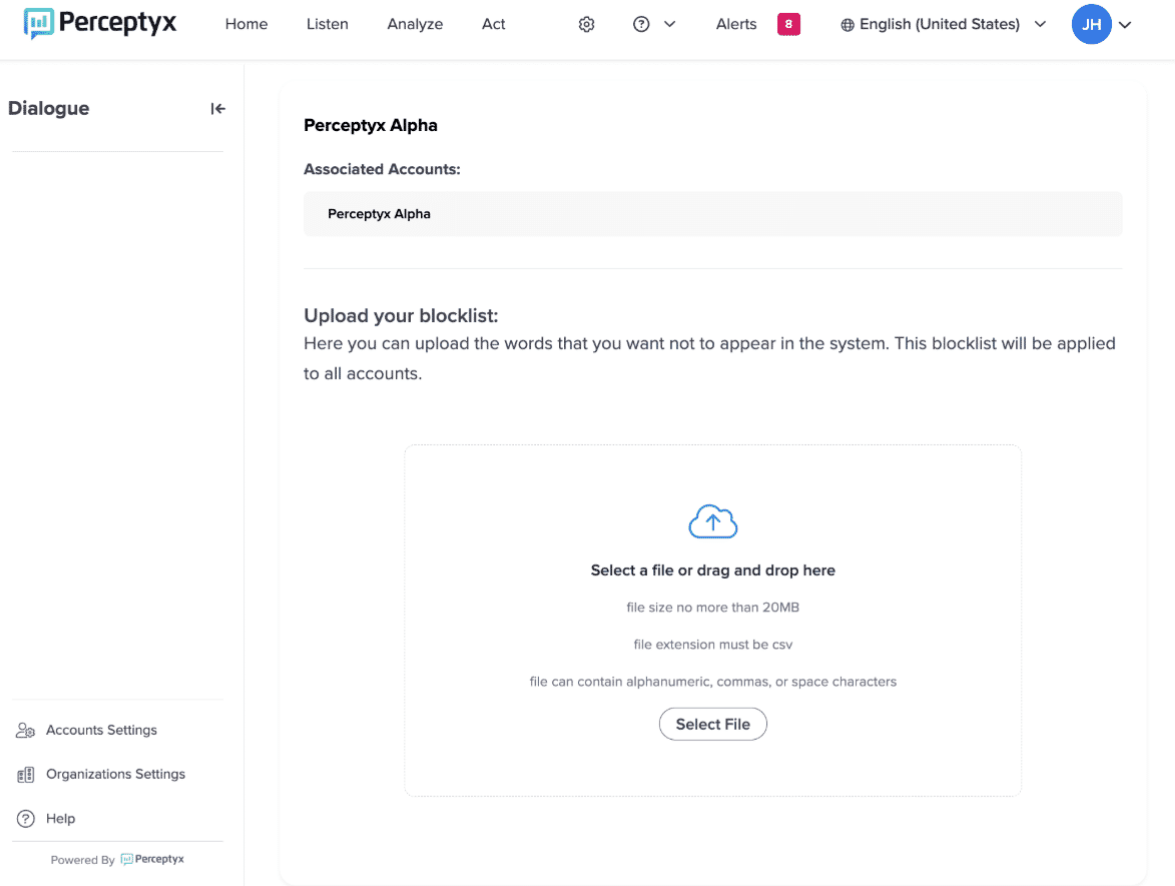
Task: Click the JH user avatar
Action: click(1091, 24)
